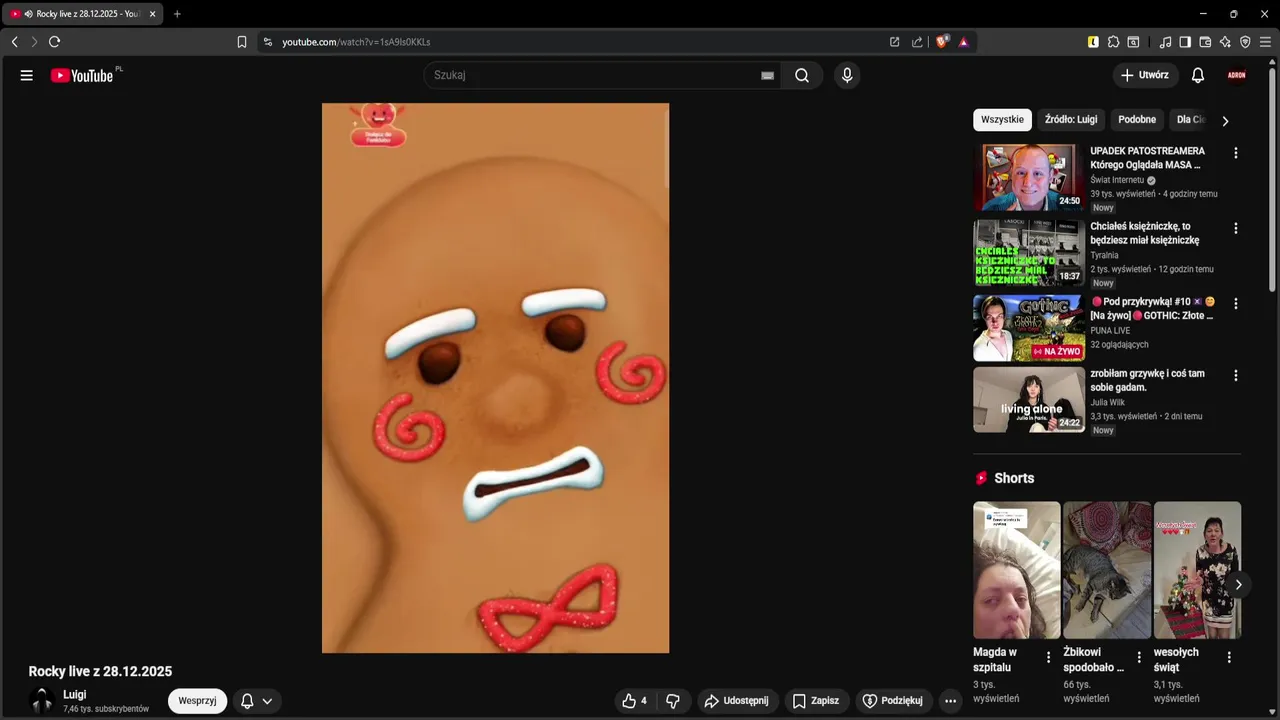Screen dimensions: 1280x720
Task: Click the Zapisz save button
Action: pyautogui.click(x=816, y=701)
